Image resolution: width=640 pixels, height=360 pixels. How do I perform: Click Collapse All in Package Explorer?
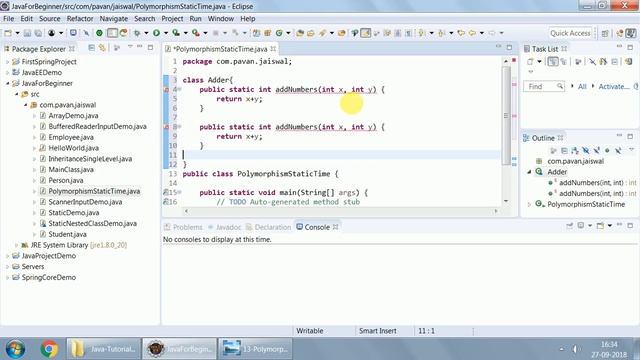pyautogui.click(x=91, y=48)
